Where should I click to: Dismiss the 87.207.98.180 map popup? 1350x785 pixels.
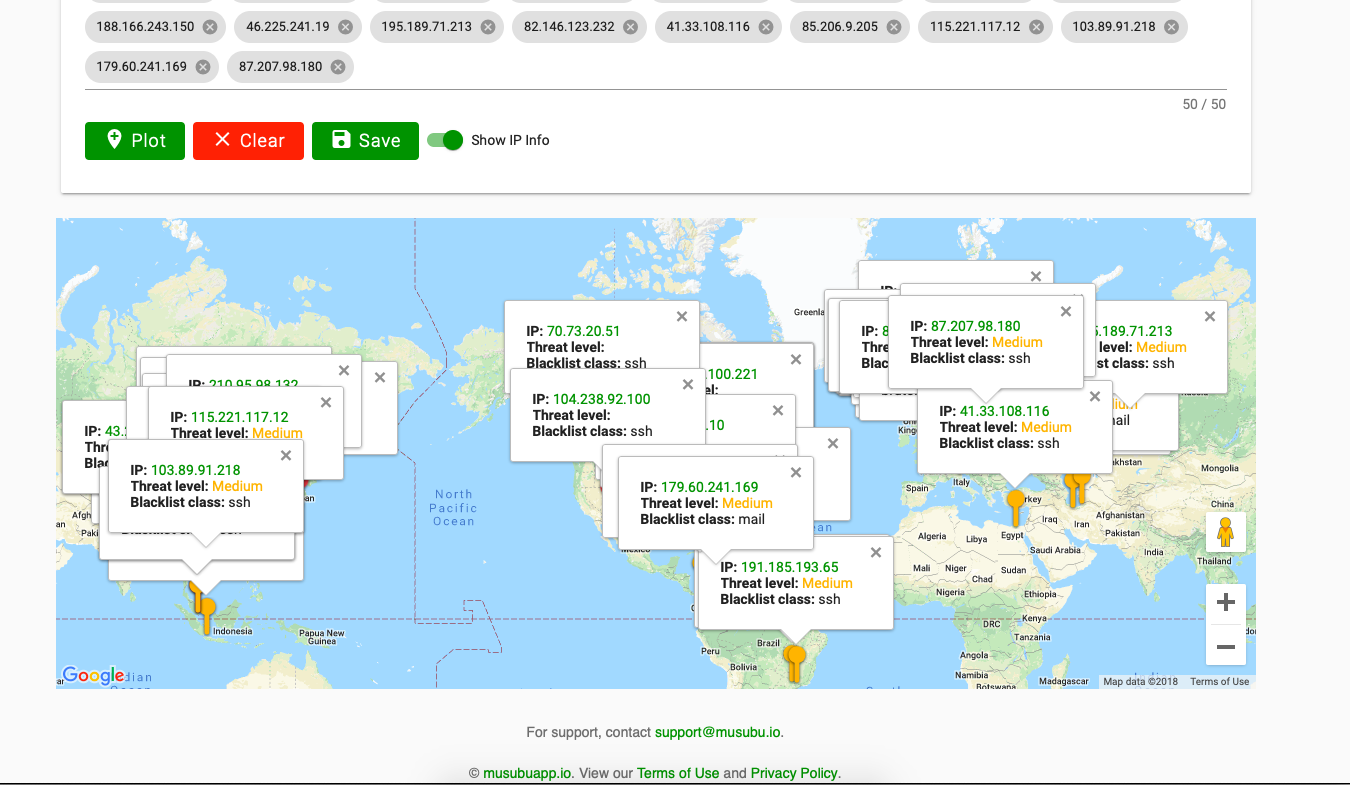point(1066,312)
